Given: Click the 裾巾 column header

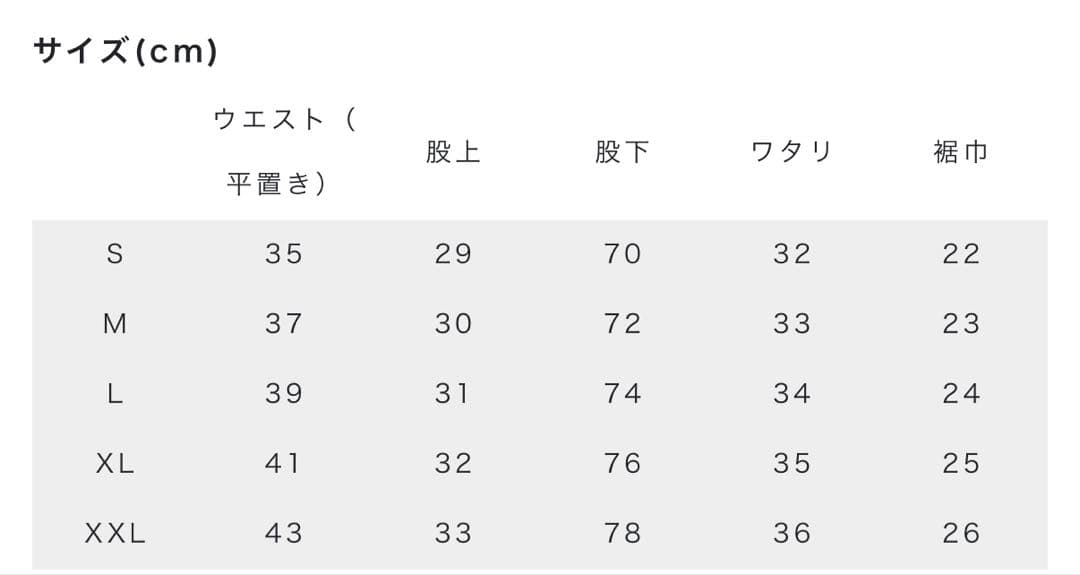Looking at the screenshot, I should (960, 152).
